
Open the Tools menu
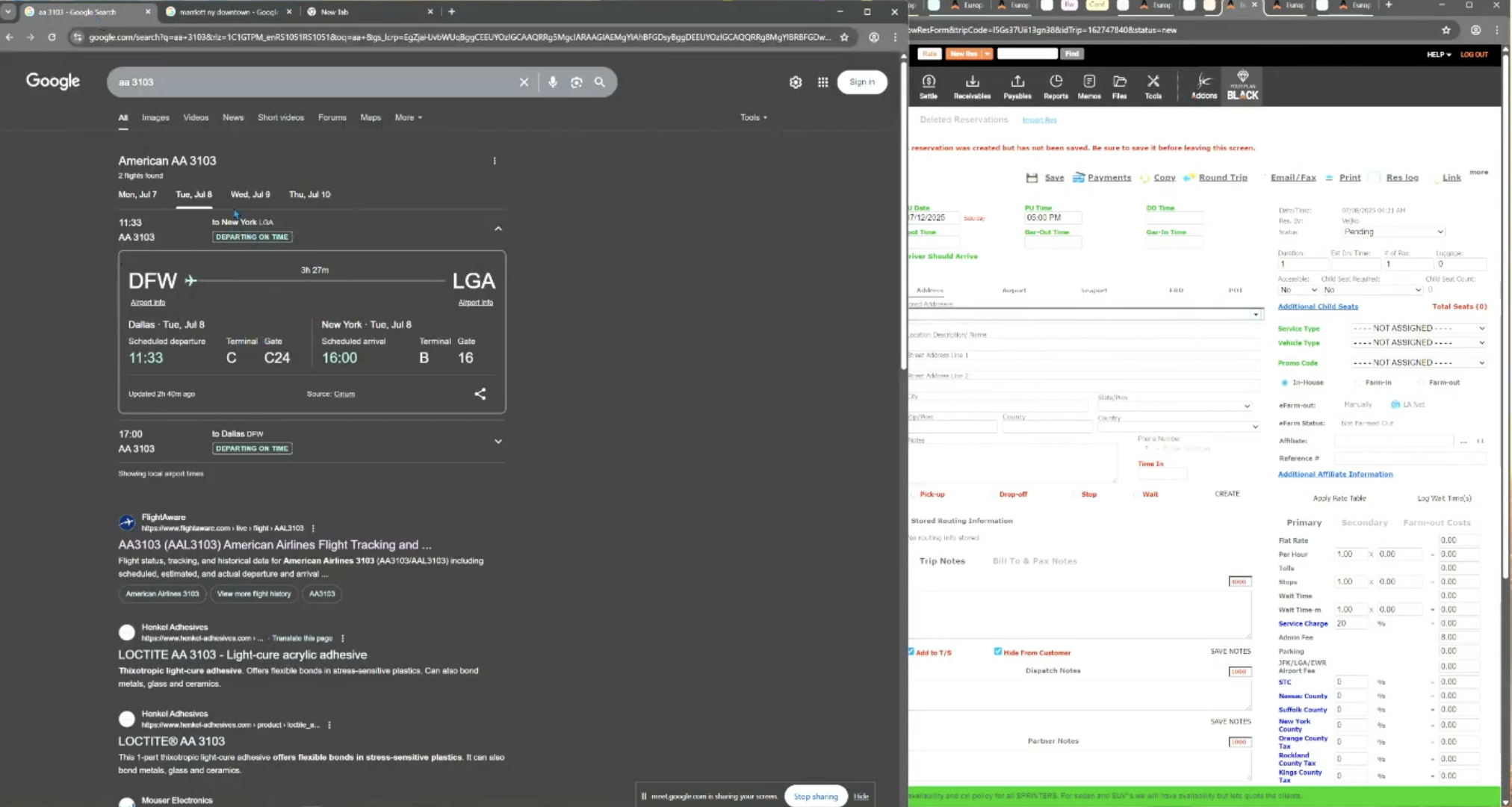click(1153, 85)
